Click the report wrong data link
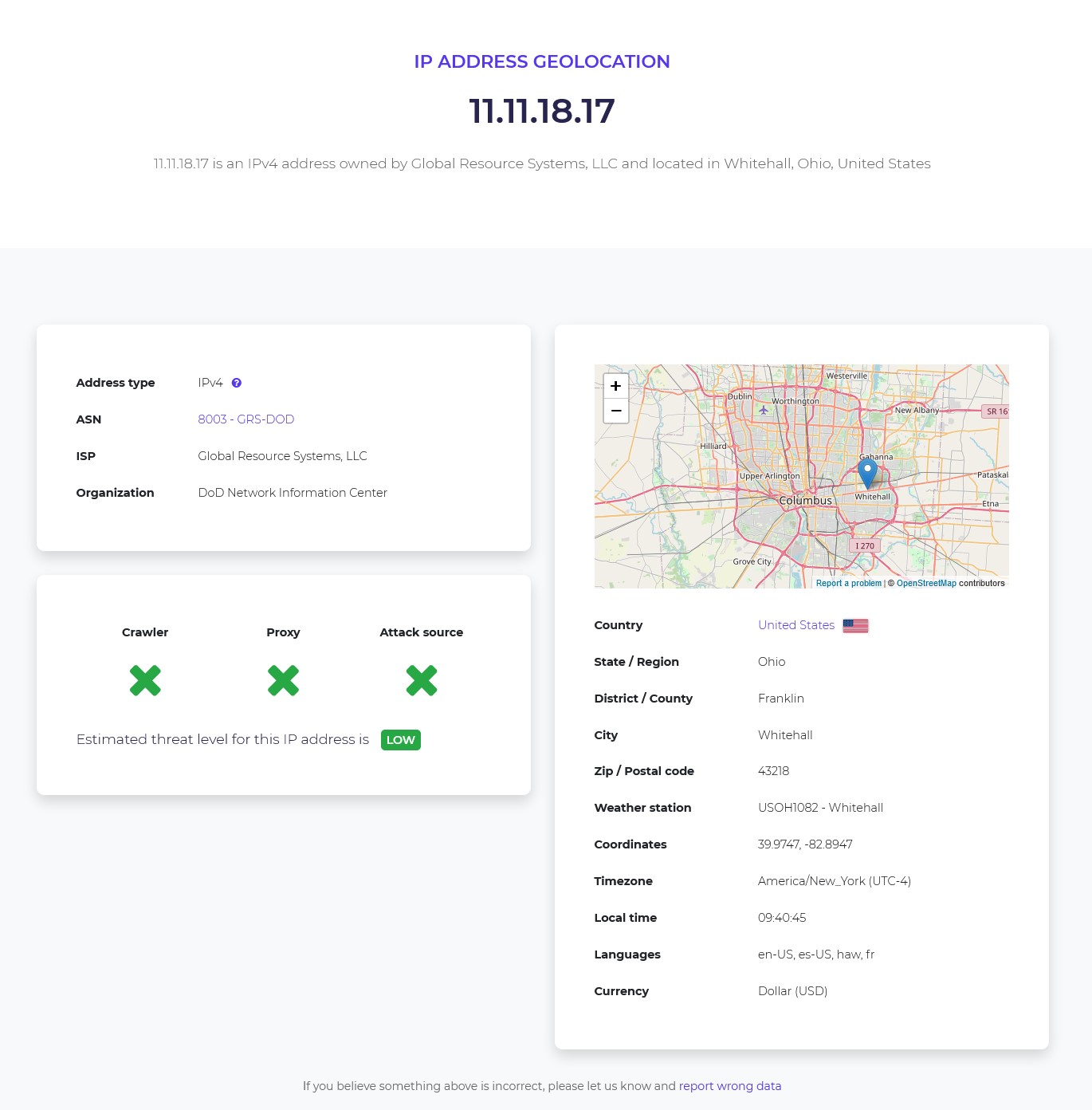The image size is (1092, 1110). point(730,1086)
